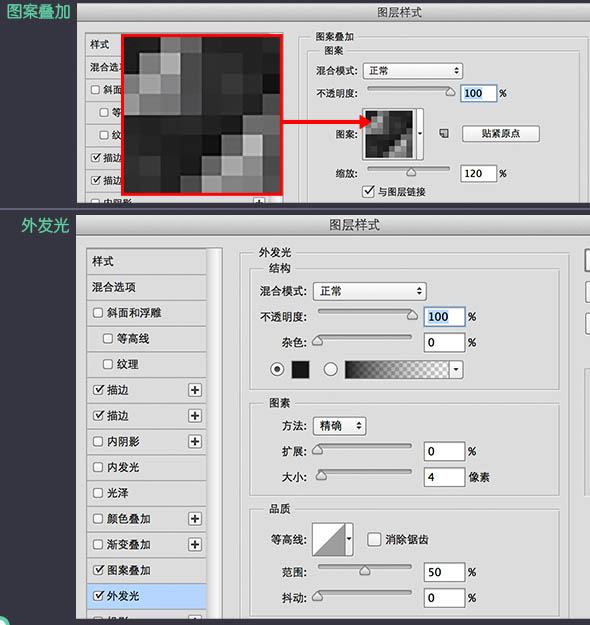This screenshot has height=625, width=590.
Task: Select 样式 in the 外发光 dialog list
Action: pyautogui.click(x=147, y=261)
